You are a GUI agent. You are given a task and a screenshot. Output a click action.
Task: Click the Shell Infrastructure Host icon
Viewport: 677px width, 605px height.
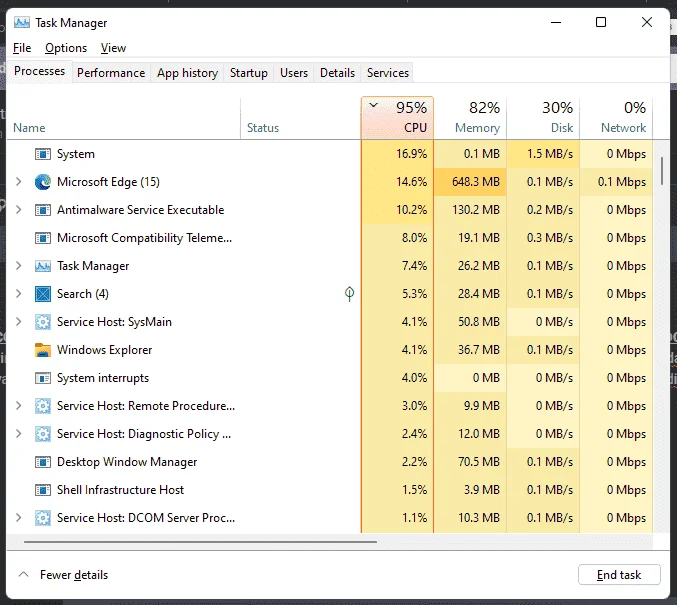click(x=43, y=490)
